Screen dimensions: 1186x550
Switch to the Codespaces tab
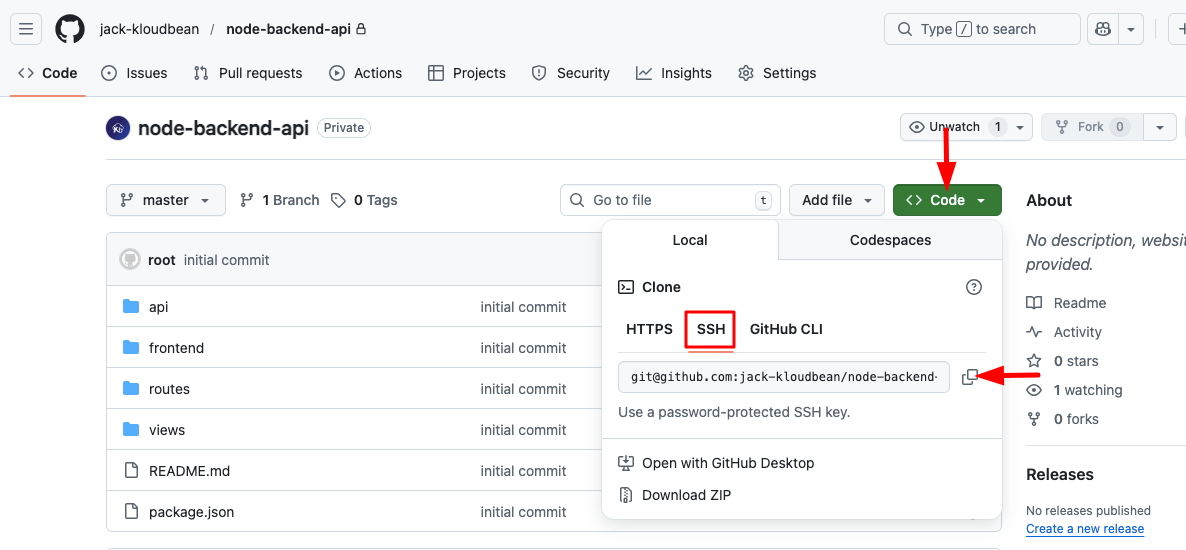890,241
